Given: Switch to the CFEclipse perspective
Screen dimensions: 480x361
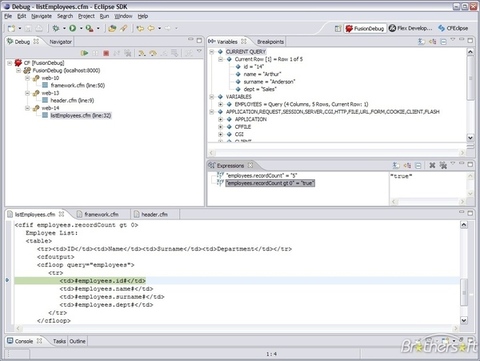Looking at the screenshot, I should coord(453,28).
